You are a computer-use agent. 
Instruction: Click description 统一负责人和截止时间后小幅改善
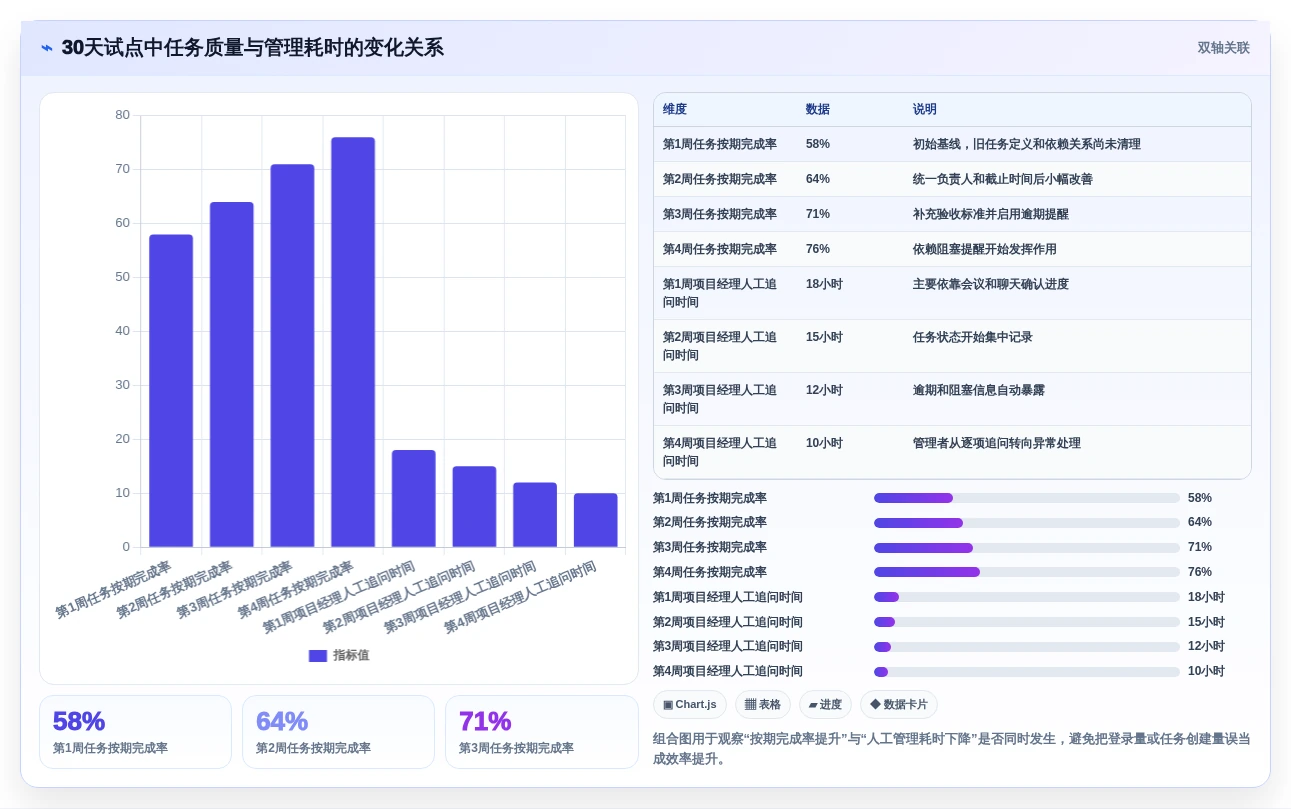click(1003, 179)
